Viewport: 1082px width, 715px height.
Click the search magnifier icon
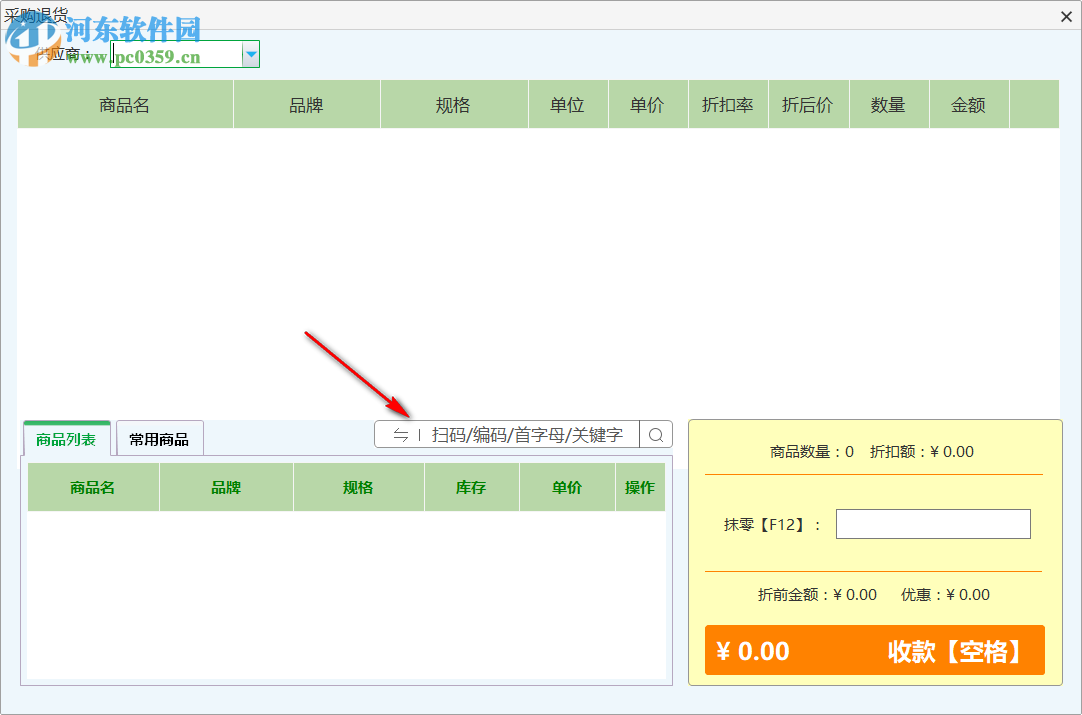click(x=656, y=435)
